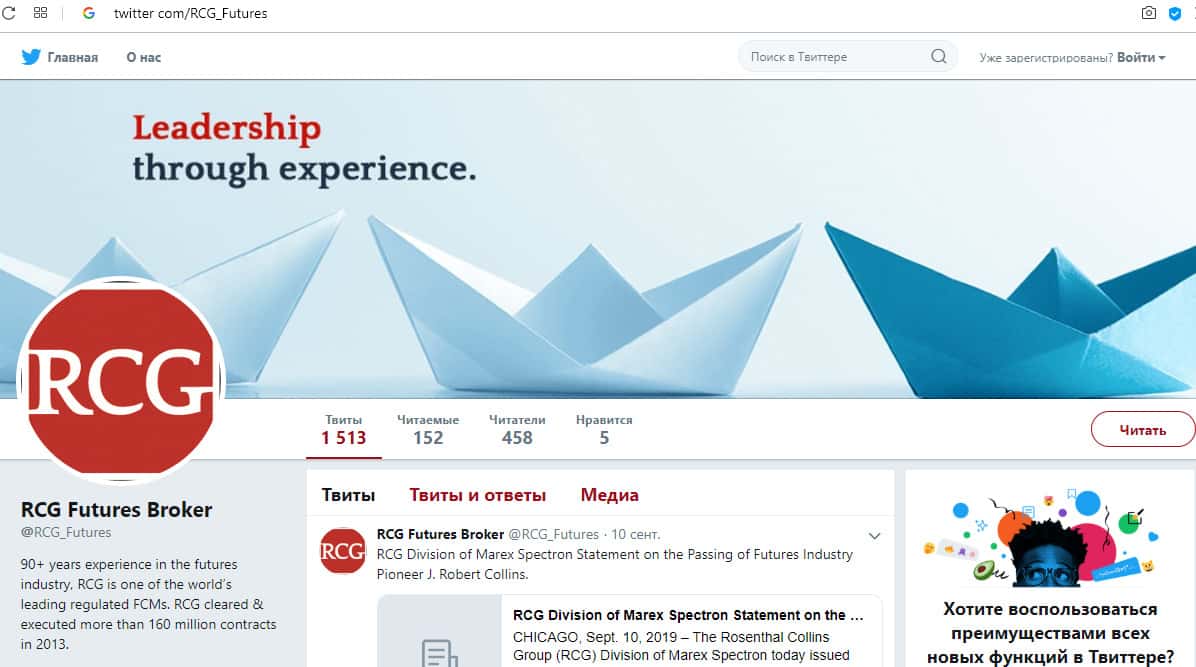The height and width of the screenshot is (667, 1196).
Task: Open the Marex Spectron statement link card
Action: 630,632
